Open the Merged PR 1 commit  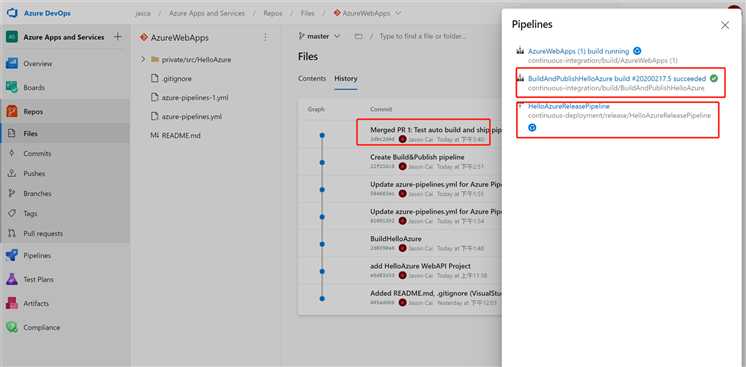tap(435, 129)
